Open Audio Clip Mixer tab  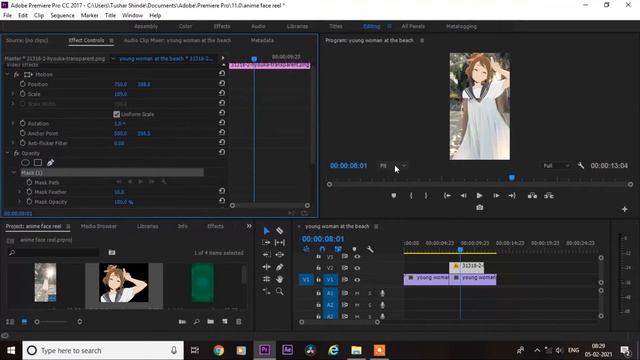tap(177, 40)
